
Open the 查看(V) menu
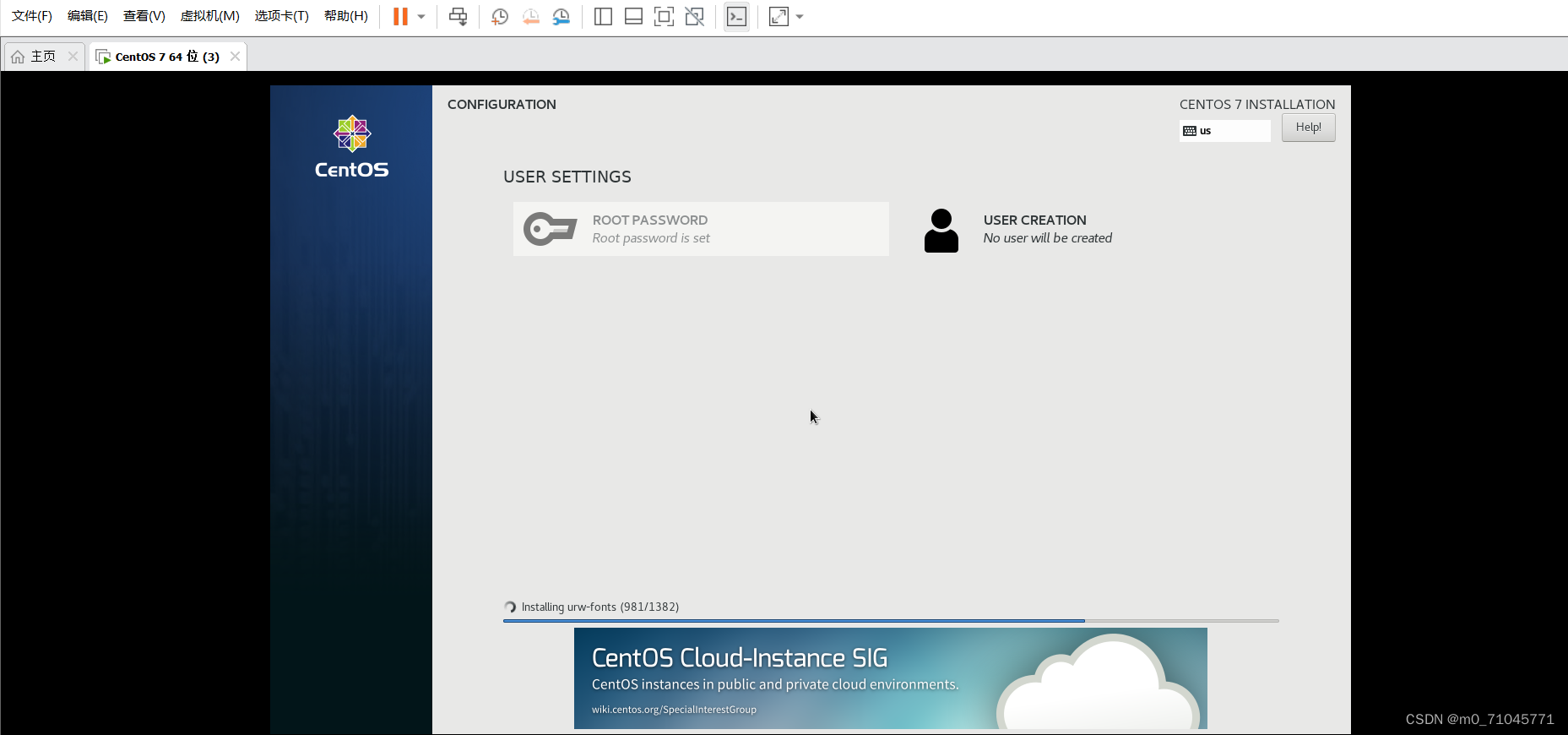pos(144,16)
